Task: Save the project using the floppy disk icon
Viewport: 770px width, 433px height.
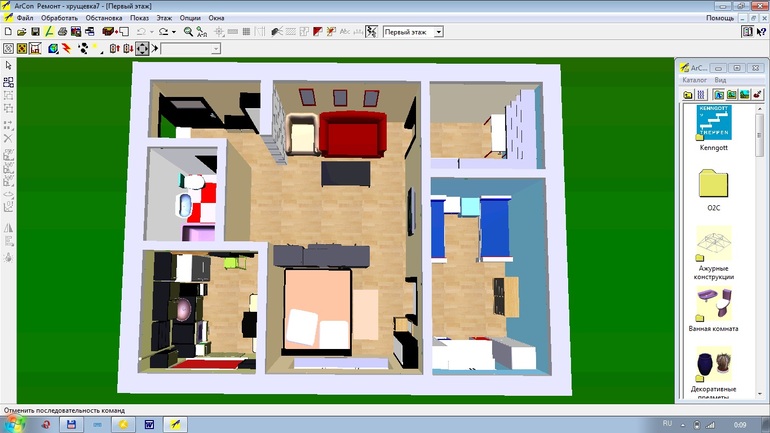Action: pos(35,32)
